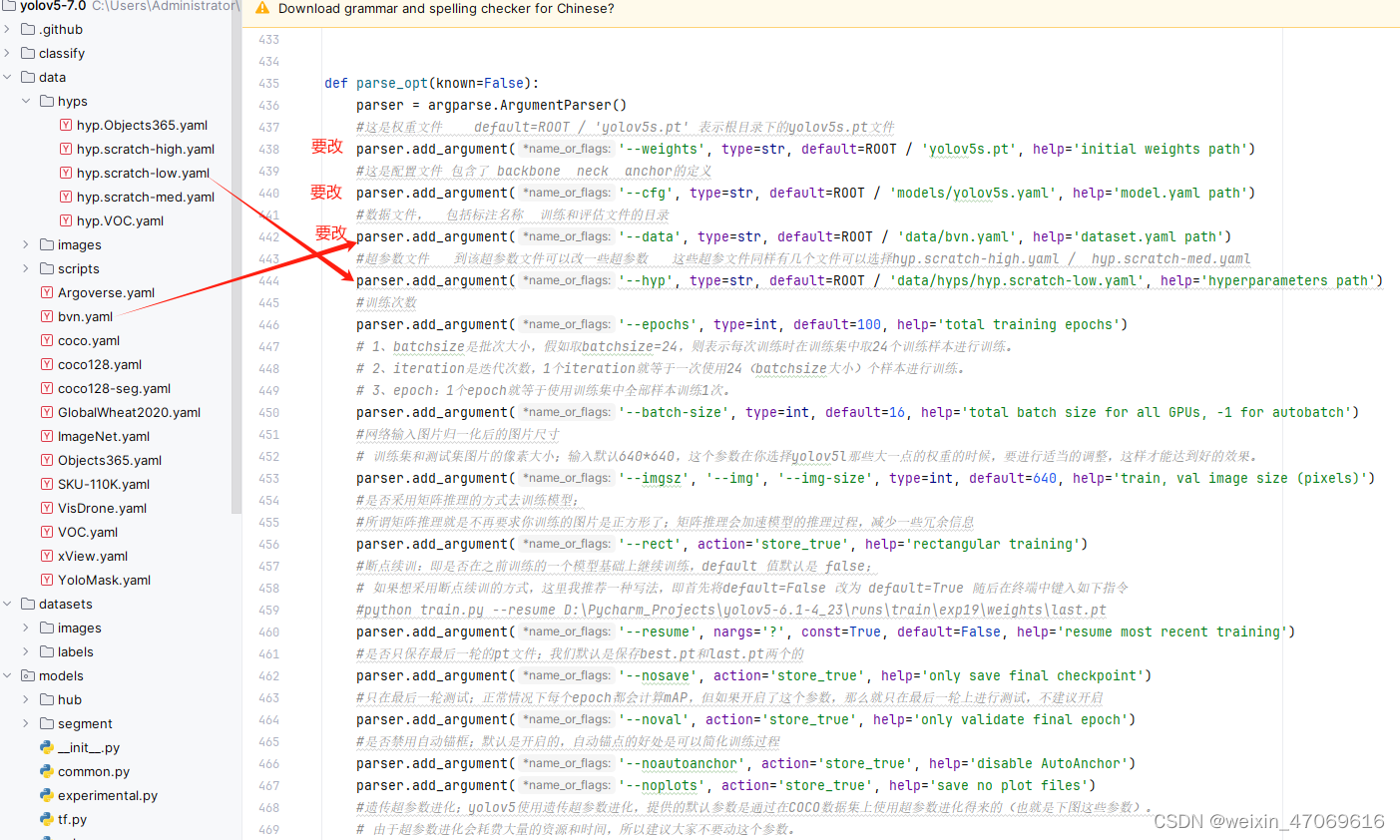Click the YAML icon beside Argoverse.yaml
The image size is (1400, 840).
48,292
